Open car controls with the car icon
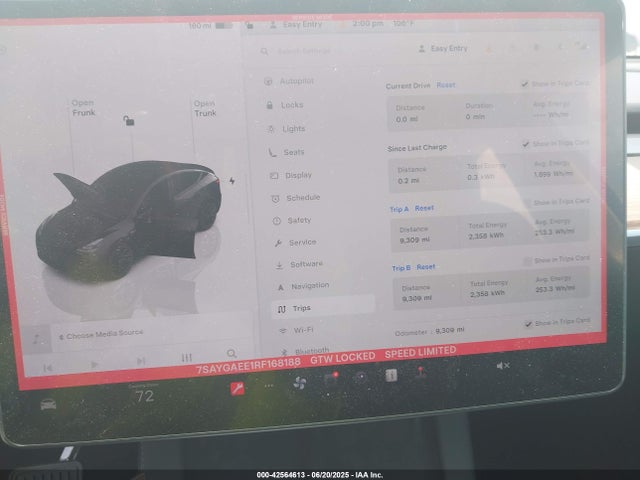The height and width of the screenshot is (480, 640). point(48,404)
